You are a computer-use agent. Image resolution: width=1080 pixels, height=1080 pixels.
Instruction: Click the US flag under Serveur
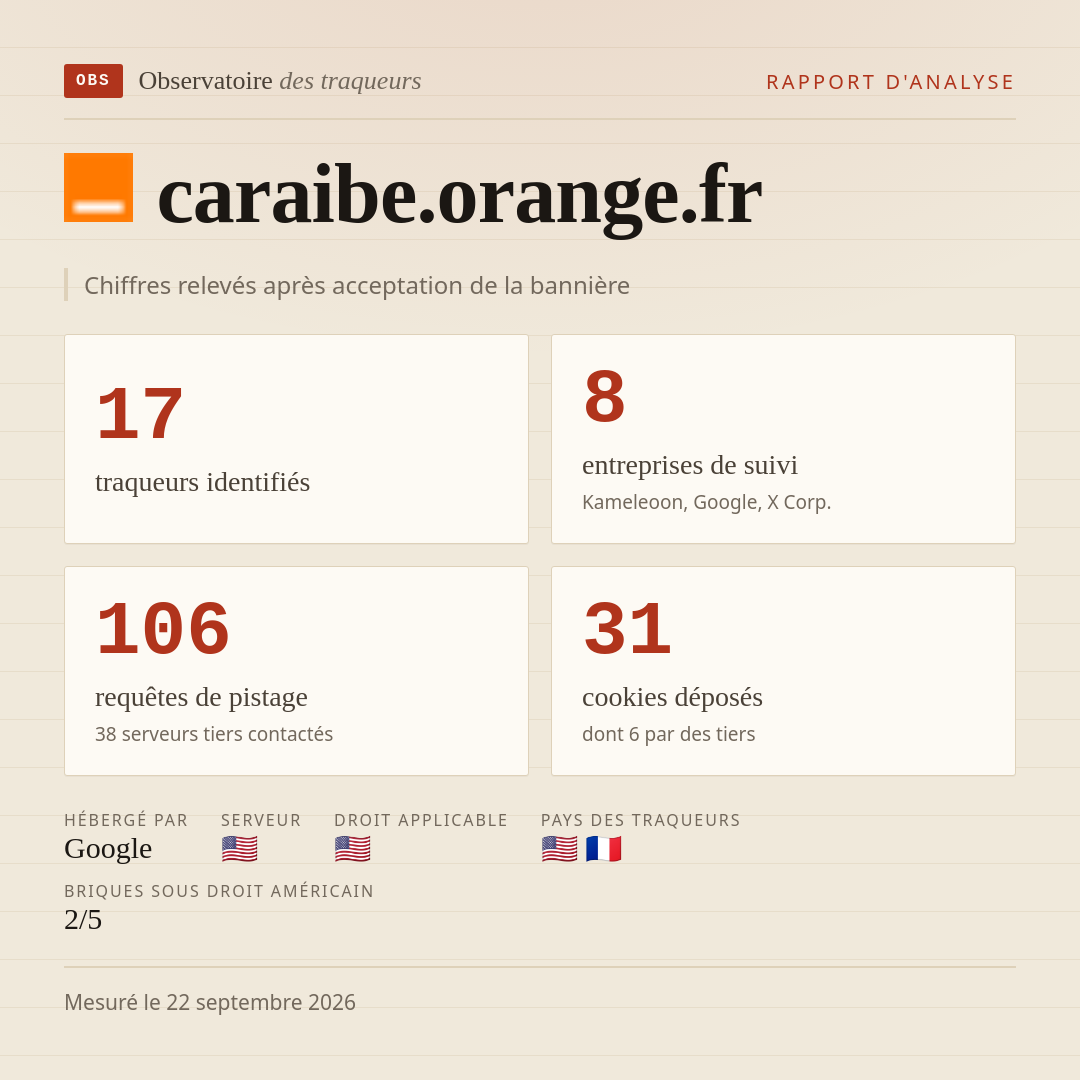pyautogui.click(x=240, y=849)
